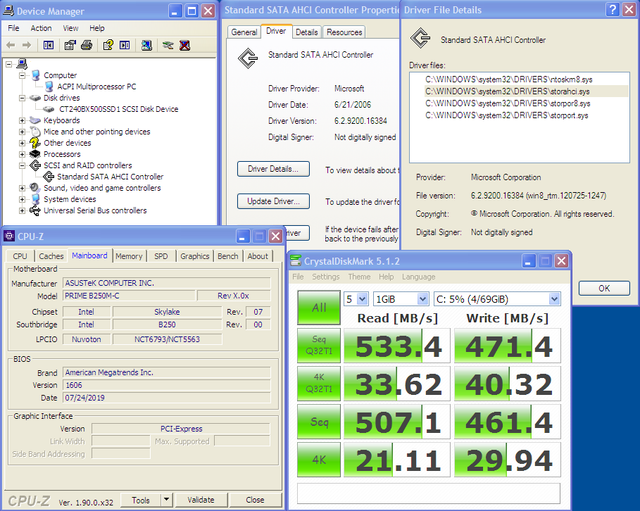Open the test size dropdown showing 1GiB
Viewport: 640px width, 511px height.
coord(423,299)
